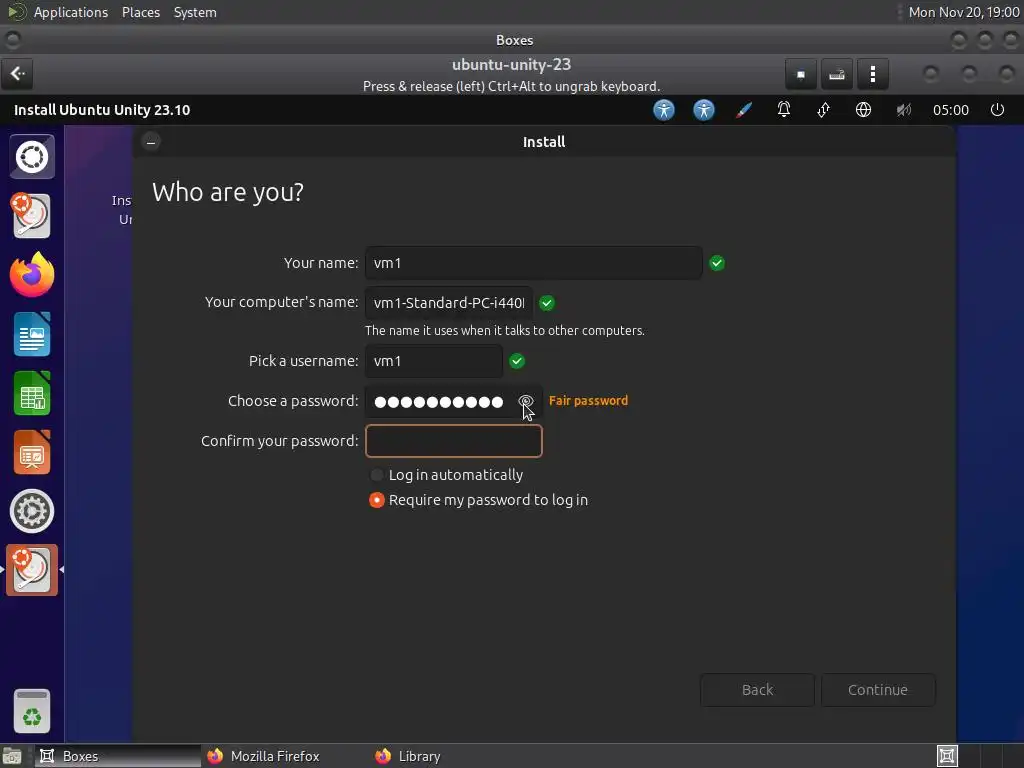
Task: Reveal password with the eye icon
Action: (x=526, y=401)
